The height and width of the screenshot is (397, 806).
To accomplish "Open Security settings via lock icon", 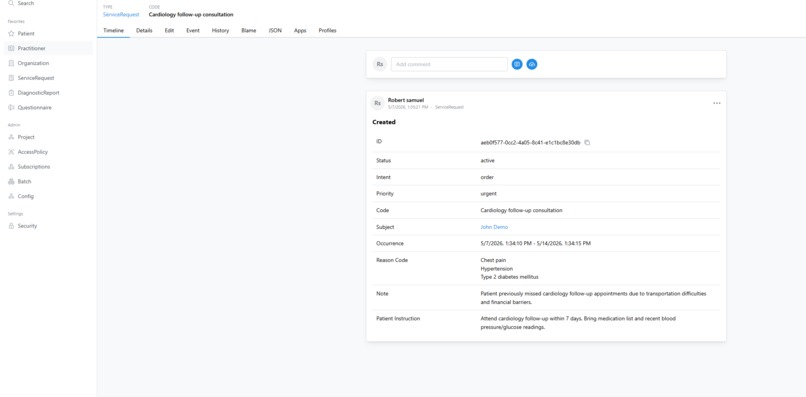I will click(11, 226).
